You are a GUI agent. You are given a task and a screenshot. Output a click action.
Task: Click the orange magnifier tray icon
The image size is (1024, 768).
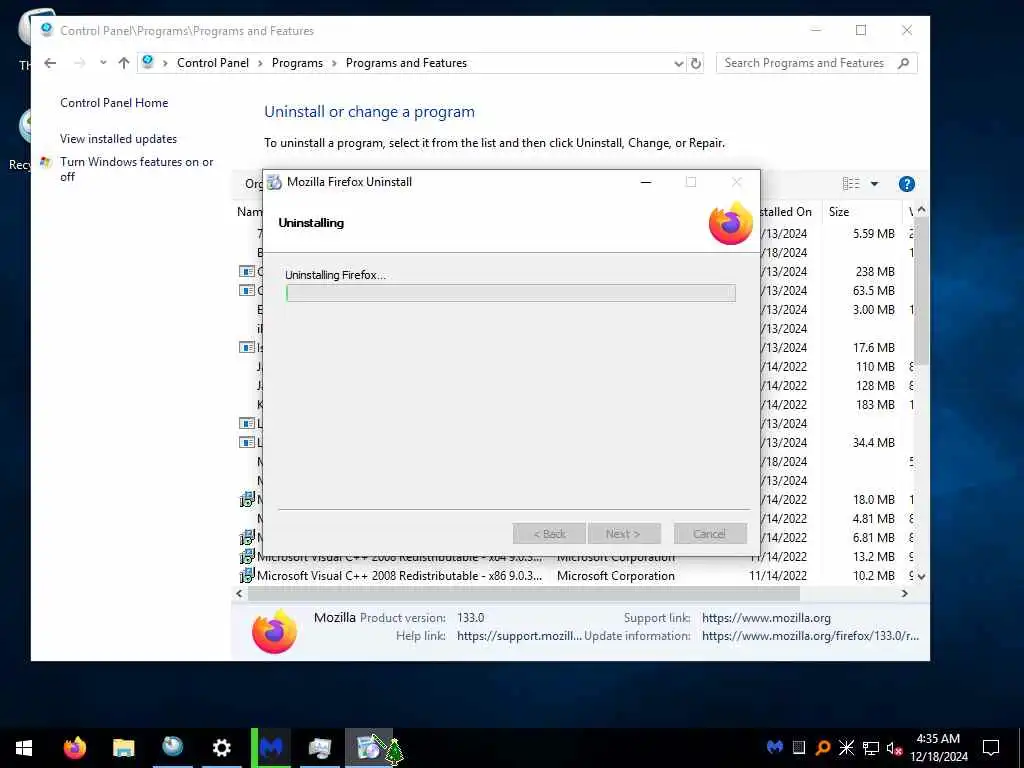823,747
